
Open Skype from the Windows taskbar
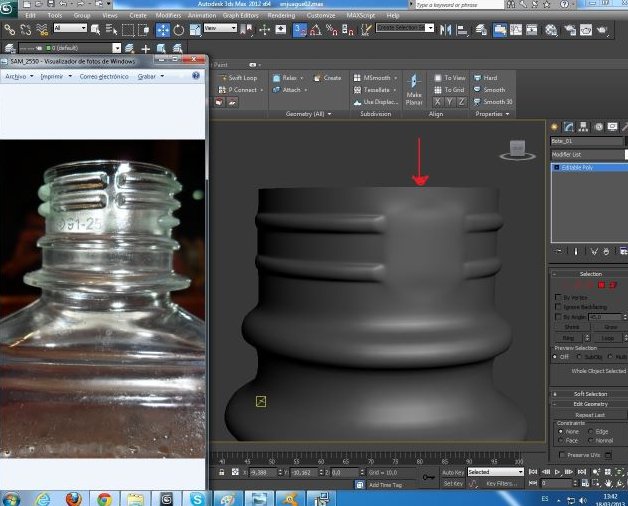pyautogui.click(x=197, y=499)
